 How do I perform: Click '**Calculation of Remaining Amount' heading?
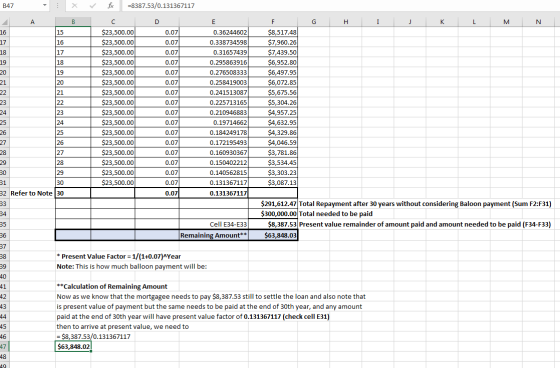pos(112,287)
